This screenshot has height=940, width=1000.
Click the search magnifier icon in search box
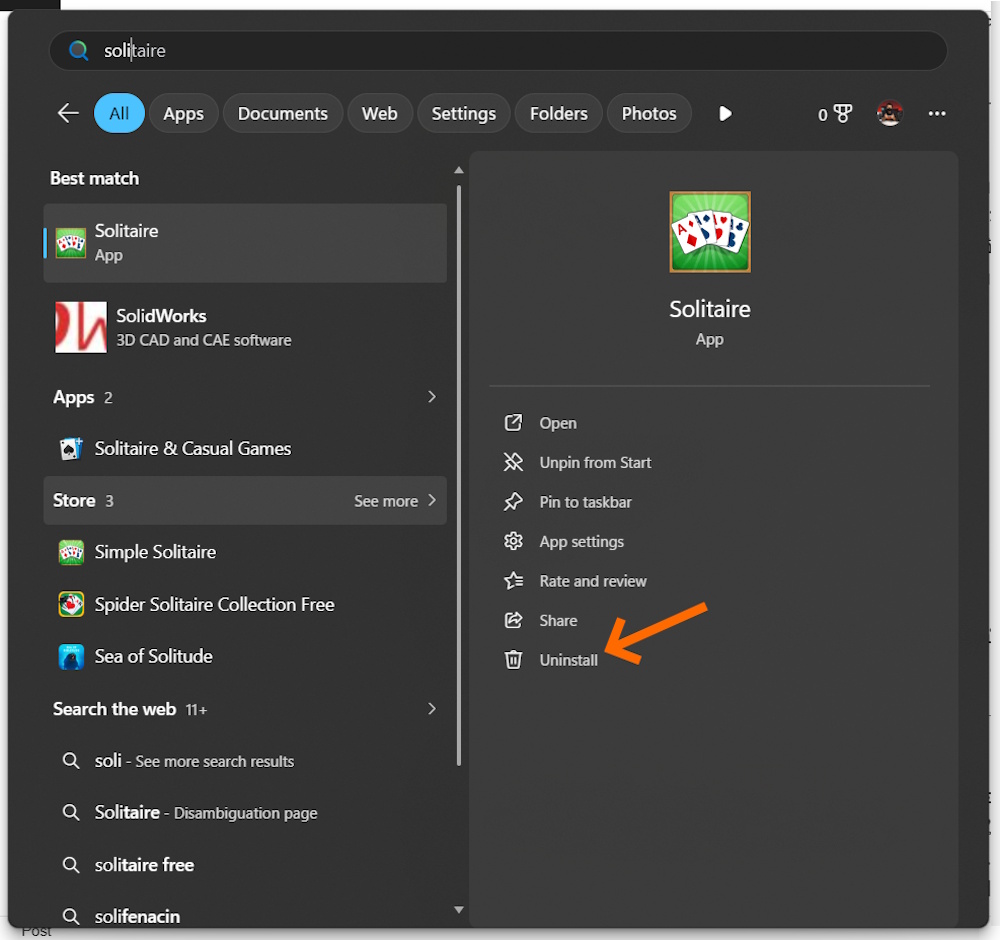pyautogui.click(x=78, y=50)
